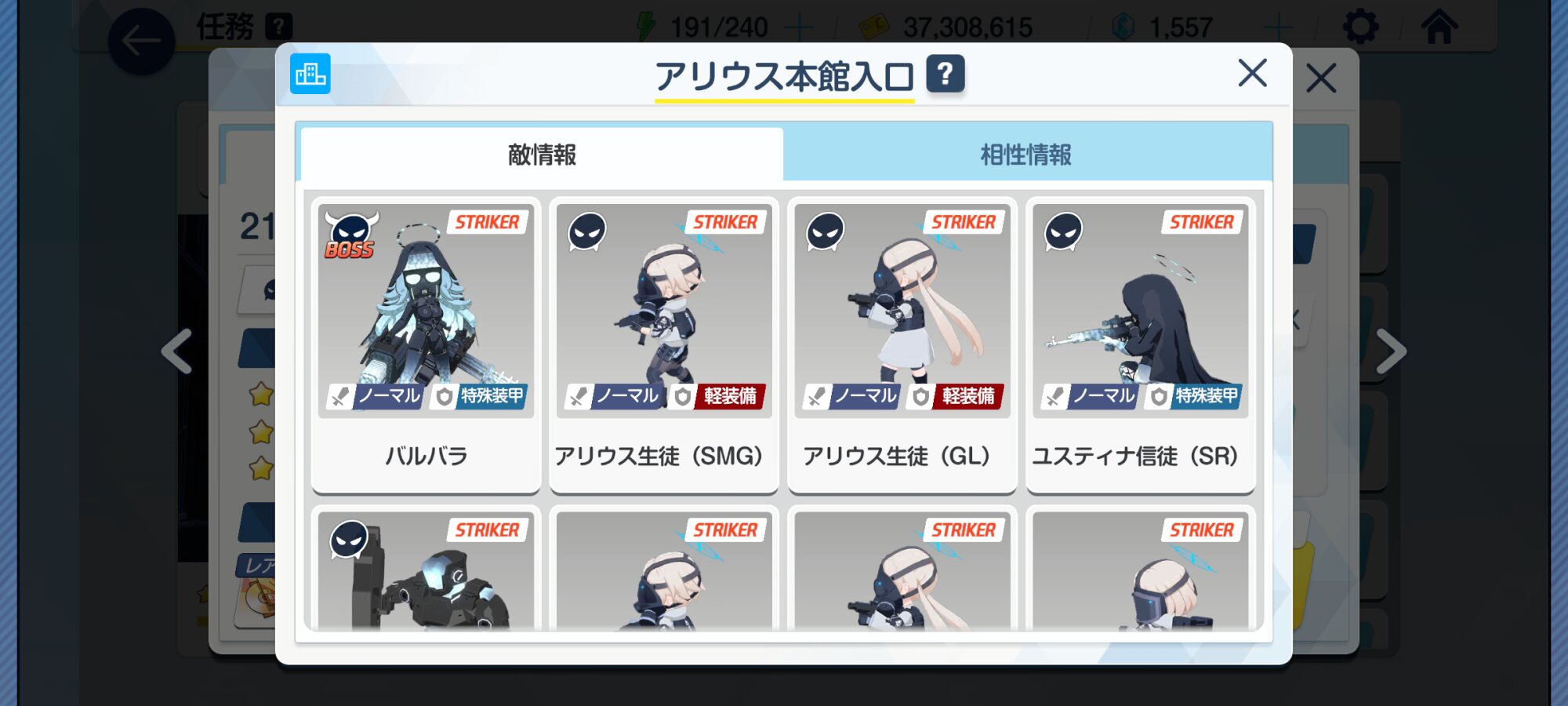
Task: Select アリウス生徒（GL）enemy card
Action: click(x=902, y=345)
